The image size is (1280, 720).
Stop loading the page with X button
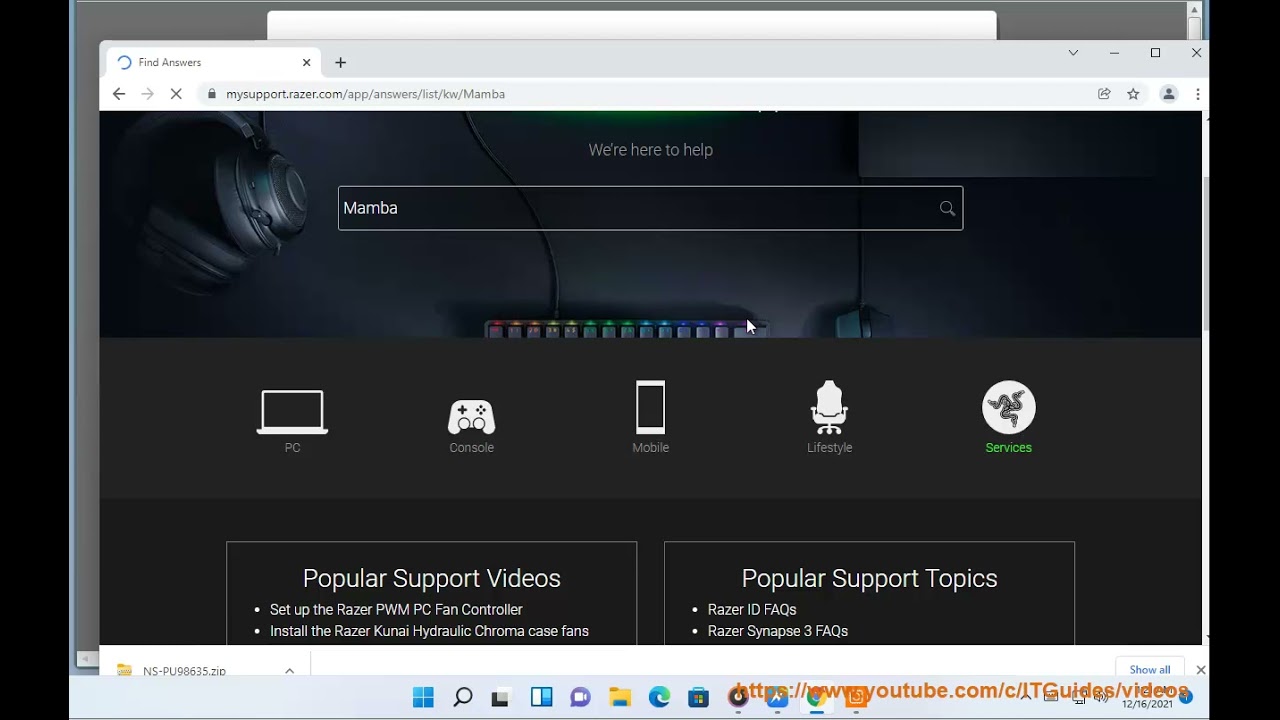tap(176, 94)
